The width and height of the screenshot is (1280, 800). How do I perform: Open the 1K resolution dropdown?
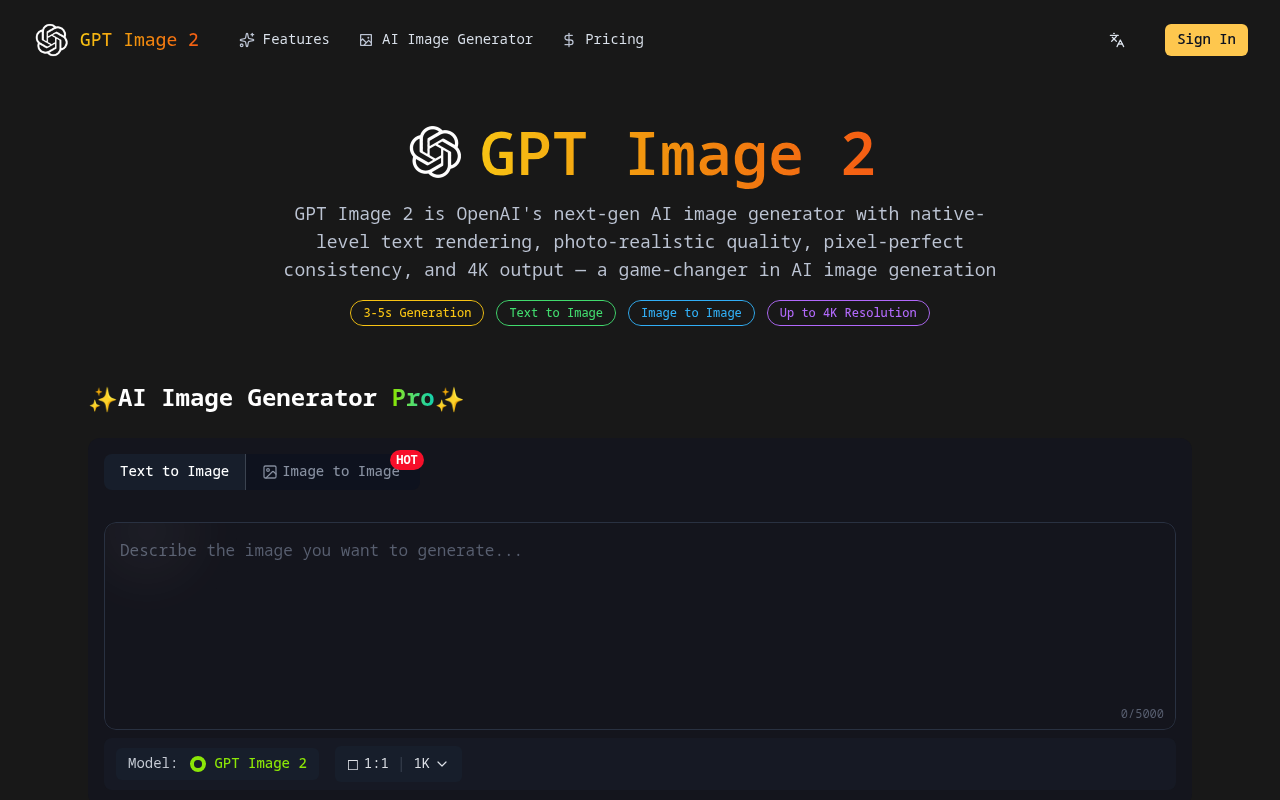point(430,763)
